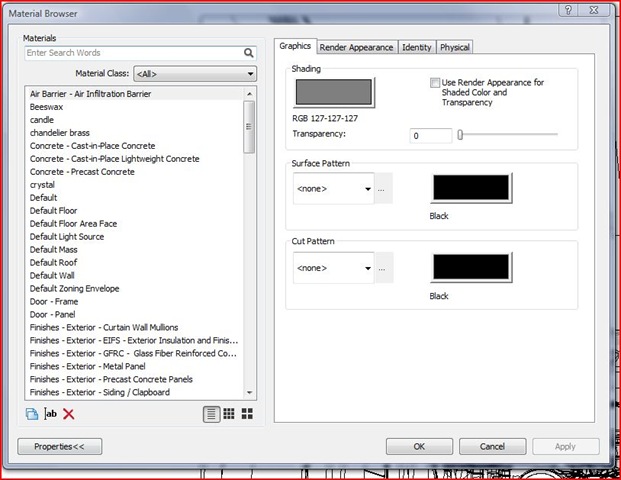Select the Door - Frame material
Image resolution: width=621 pixels, height=480 pixels.
tap(135, 302)
